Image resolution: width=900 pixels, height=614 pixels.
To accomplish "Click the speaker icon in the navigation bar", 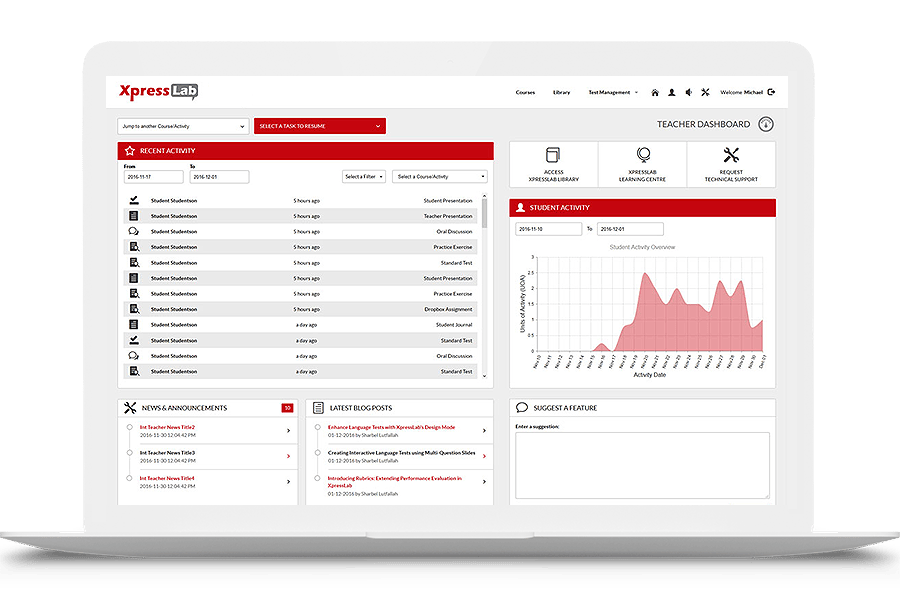I will click(x=689, y=92).
